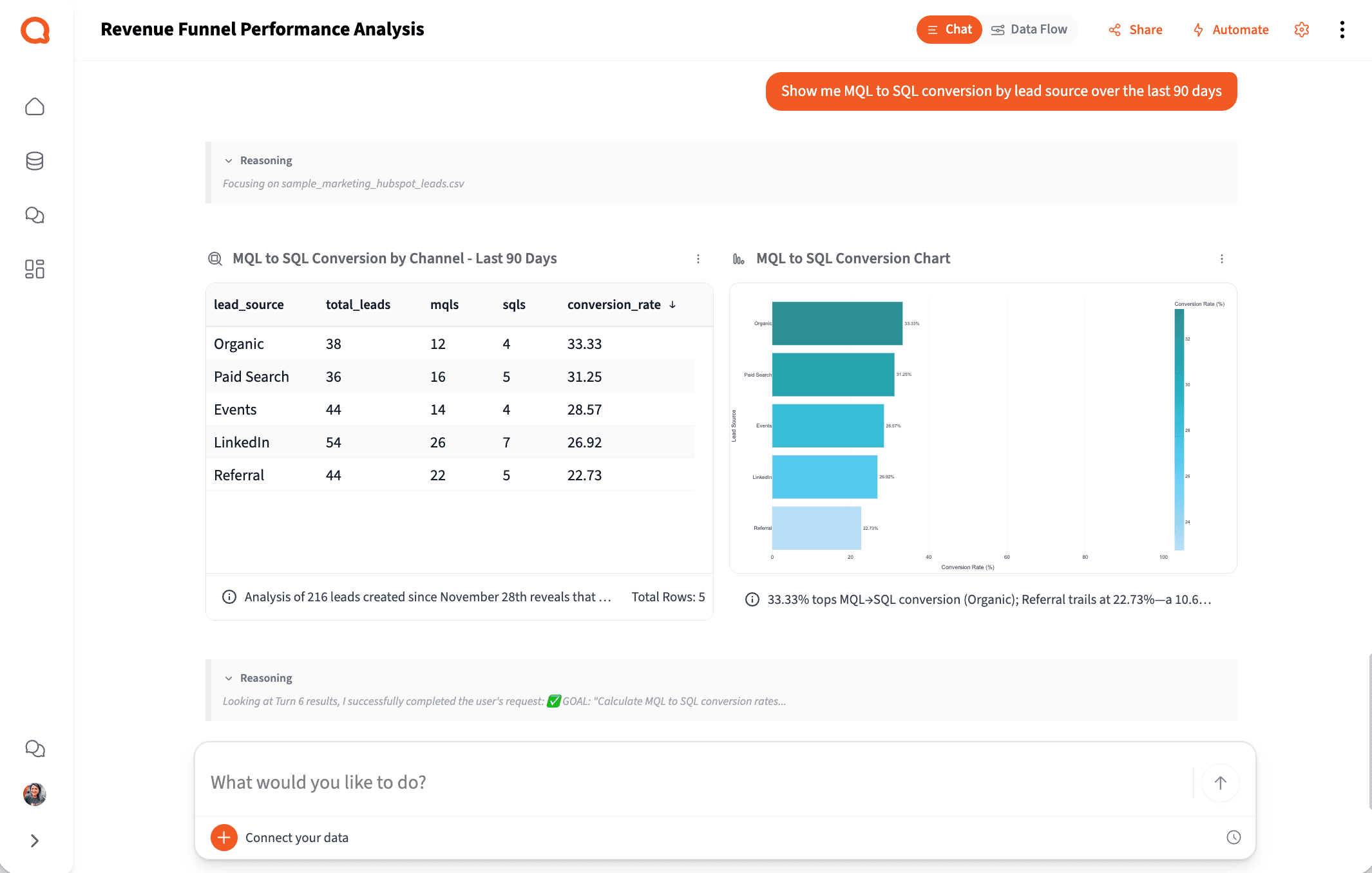Select the magnifier icon beside the conversion table title
This screenshot has width=1372, height=873.
point(214,258)
